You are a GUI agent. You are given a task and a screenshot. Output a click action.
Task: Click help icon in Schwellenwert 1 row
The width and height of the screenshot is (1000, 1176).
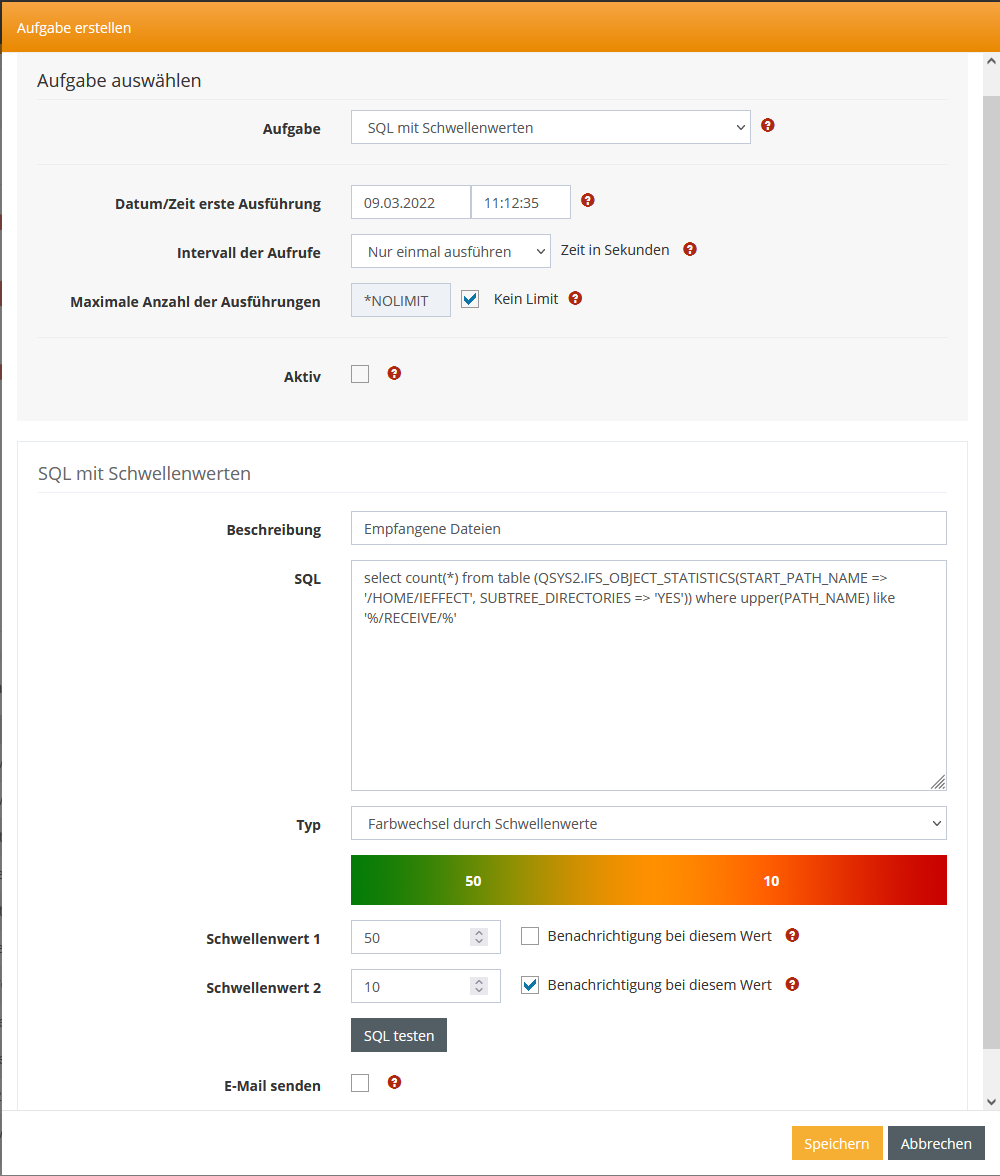(x=792, y=935)
